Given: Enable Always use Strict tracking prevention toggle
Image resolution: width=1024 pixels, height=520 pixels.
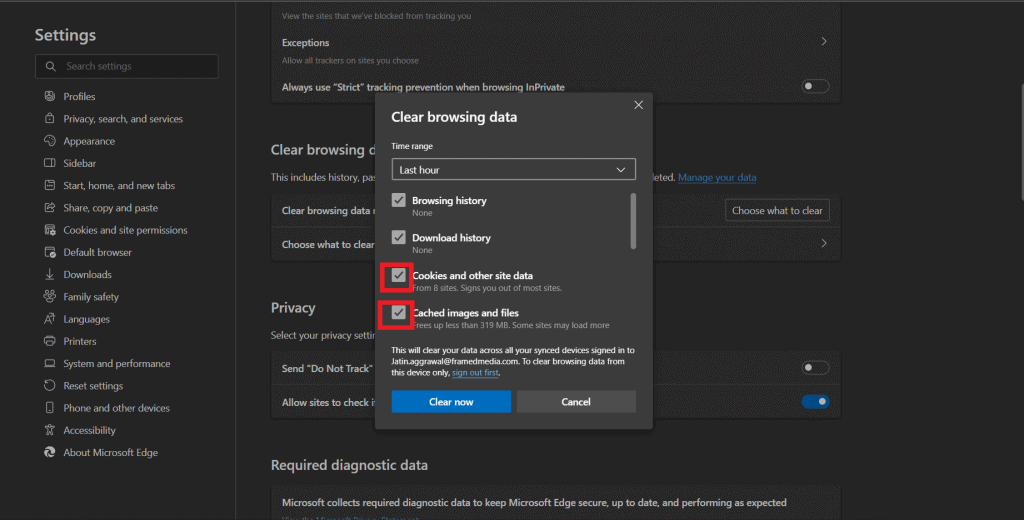Looking at the screenshot, I should (x=815, y=86).
